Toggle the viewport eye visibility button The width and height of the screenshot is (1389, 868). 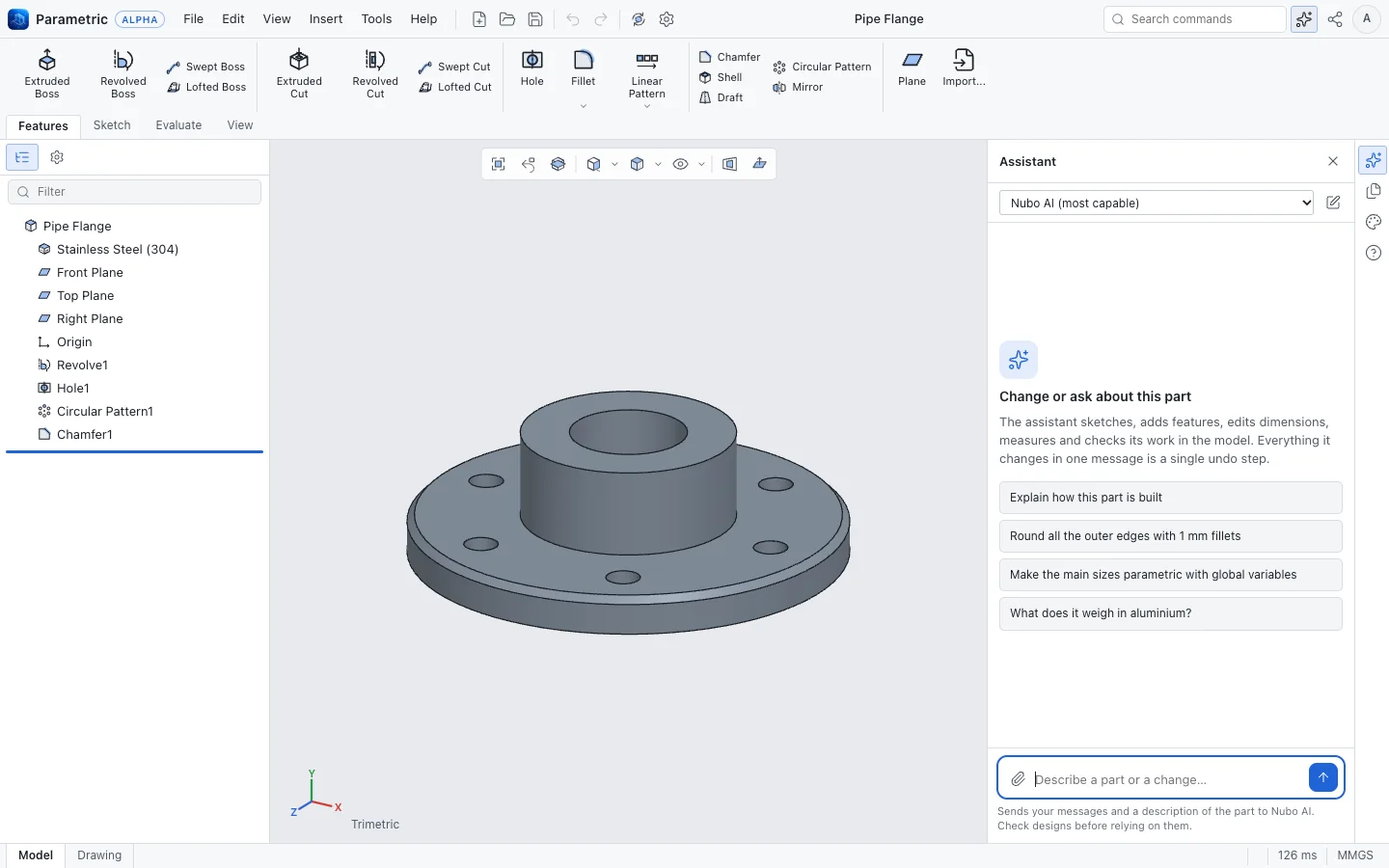tap(680, 164)
